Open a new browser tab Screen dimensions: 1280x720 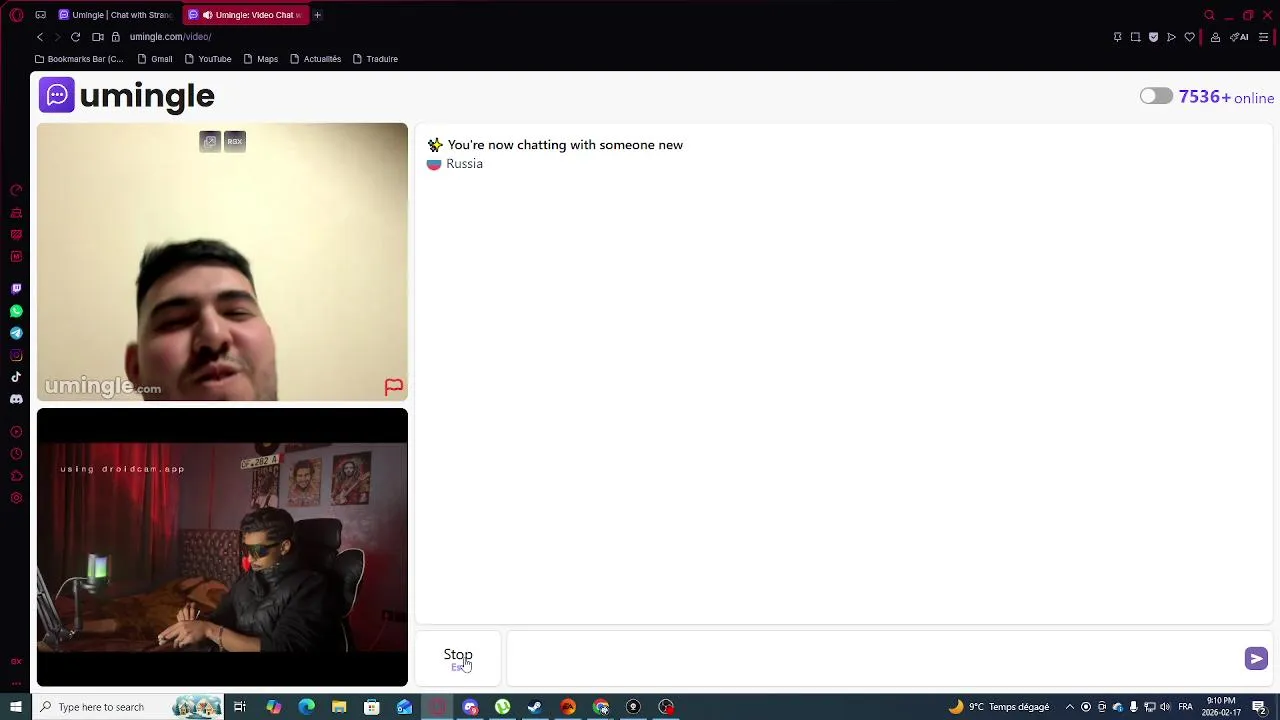click(317, 15)
